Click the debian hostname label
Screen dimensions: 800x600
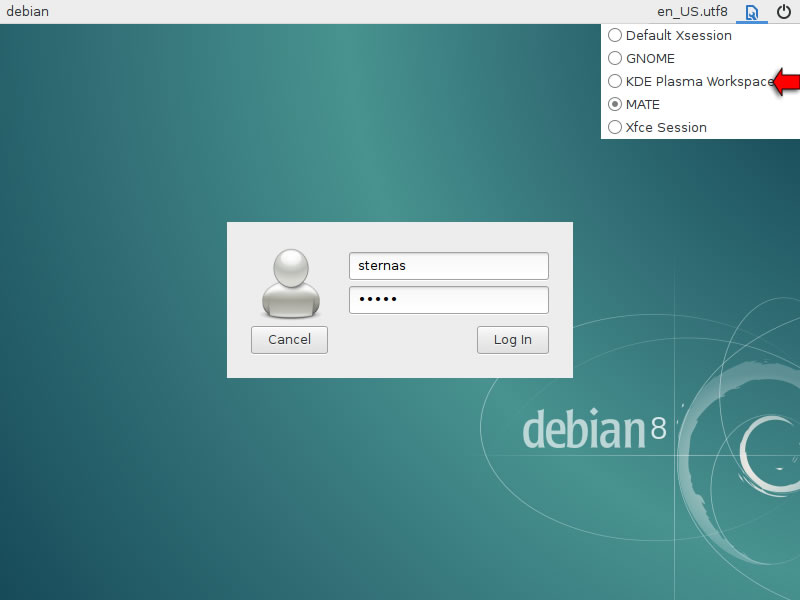tap(28, 11)
